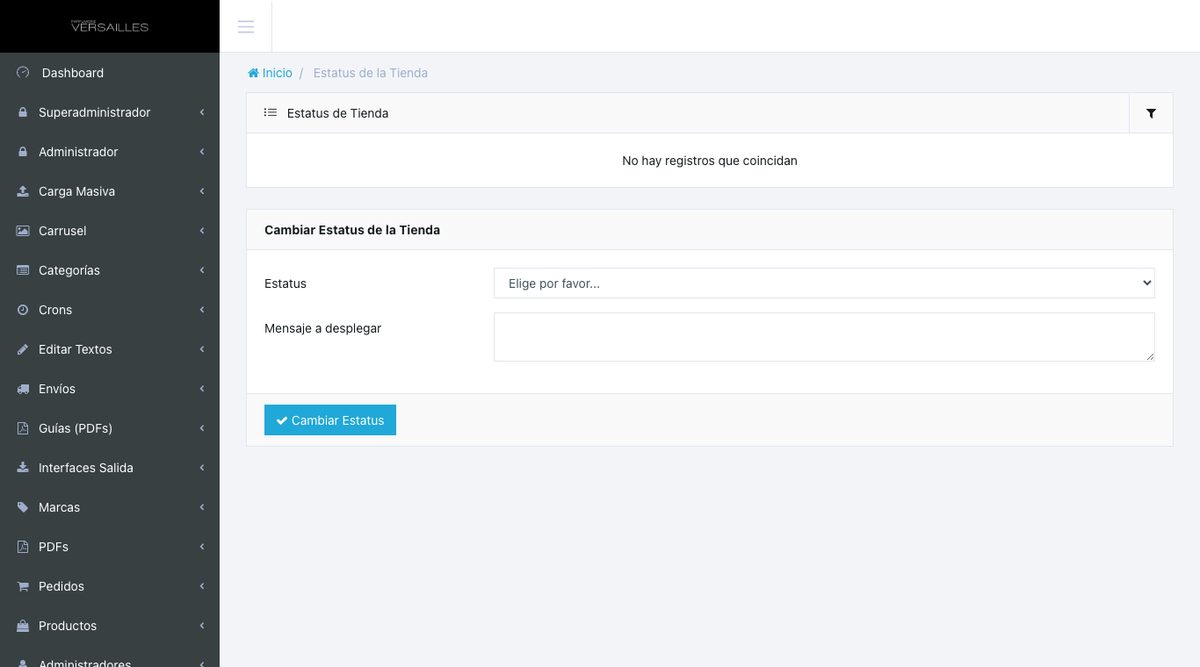Click into the Mensaje a desplegar text area
Screen dimensions: 1200x667
pyautogui.click(x=824, y=337)
